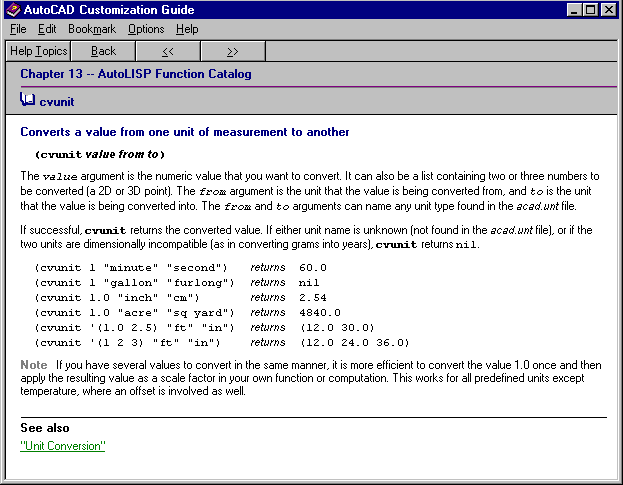Open the Help menu
This screenshot has width=623, height=485.
187,29
